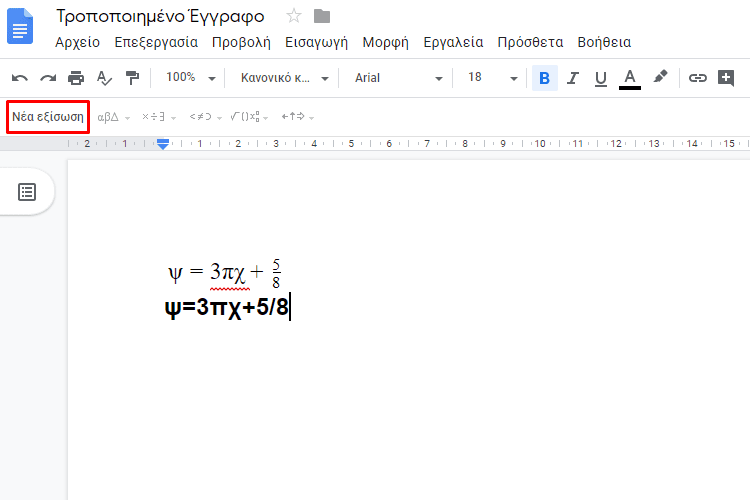The image size is (750, 500).
Task: Add a comment with plus-bubble icon
Action: click(x=727, y=78)
